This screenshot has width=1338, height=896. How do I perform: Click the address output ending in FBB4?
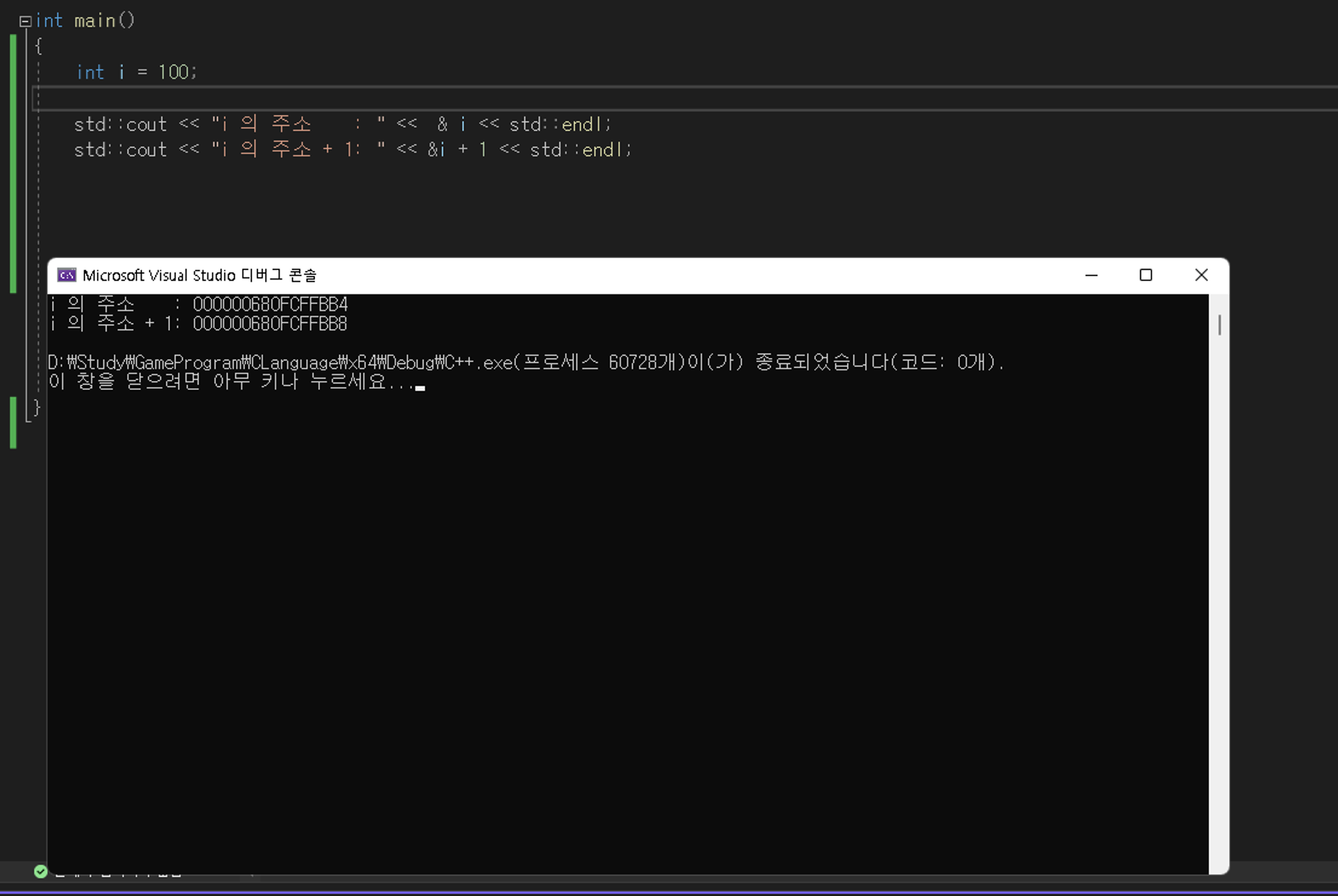pyautogui.click(x=270, y=305)
